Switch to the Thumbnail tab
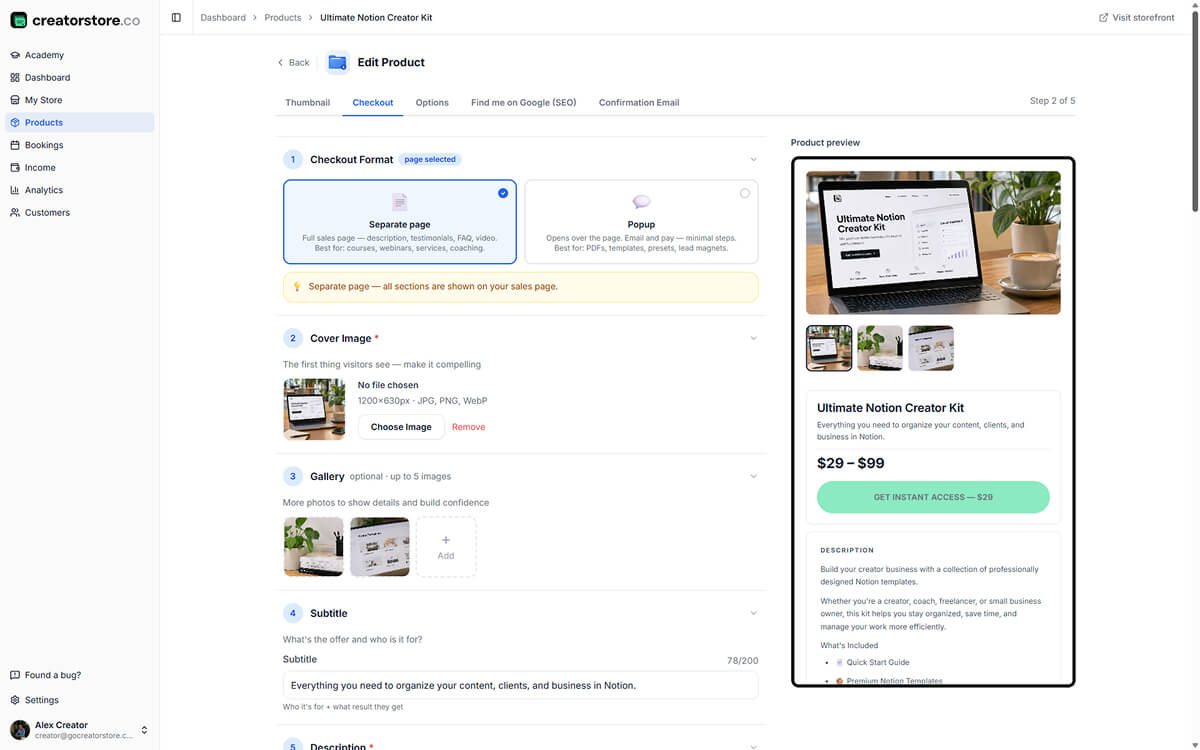The image size is (1200, 750). (x=308, y=102)
